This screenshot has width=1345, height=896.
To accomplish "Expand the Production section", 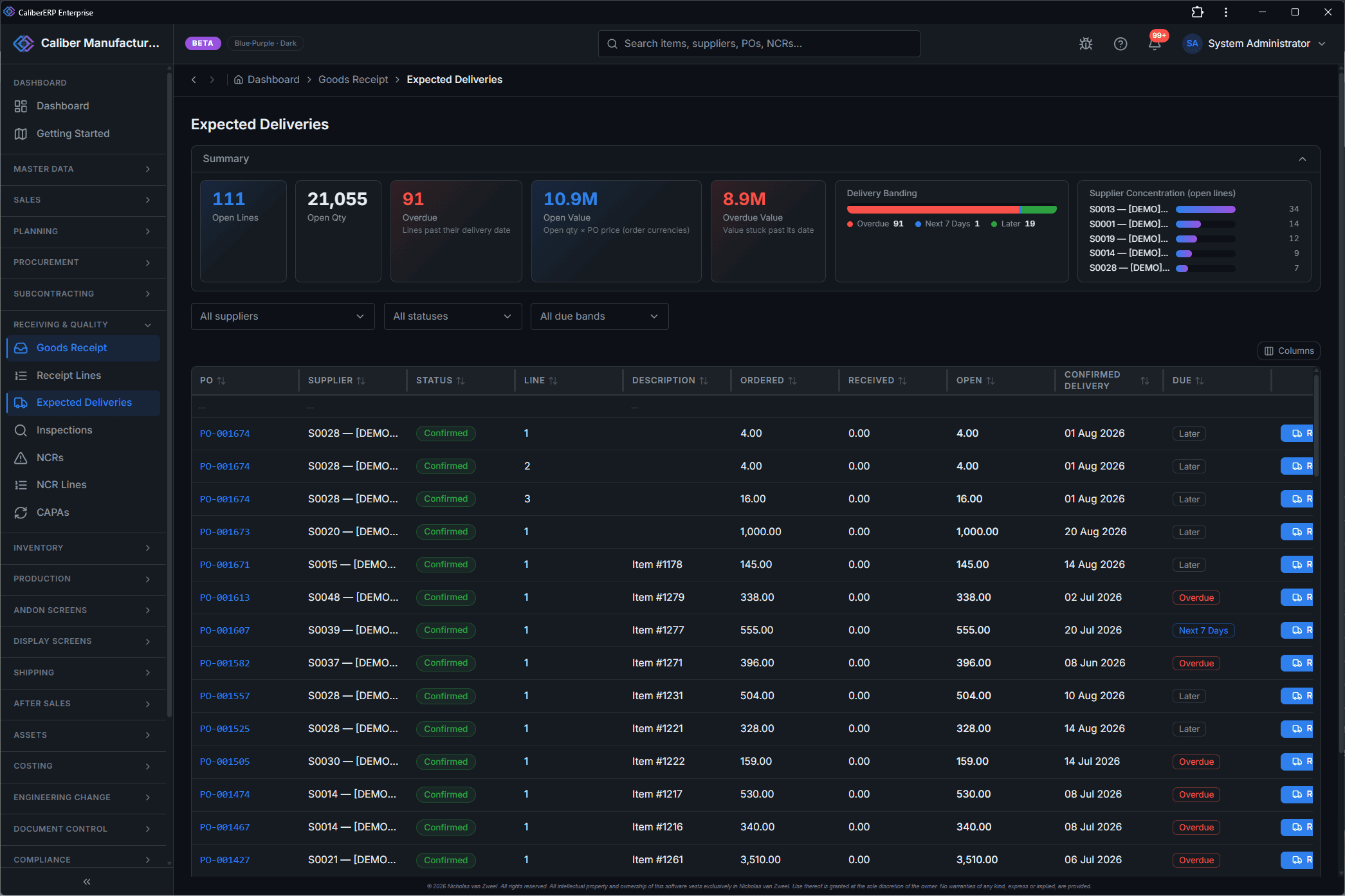I will [x=83, y=579].
